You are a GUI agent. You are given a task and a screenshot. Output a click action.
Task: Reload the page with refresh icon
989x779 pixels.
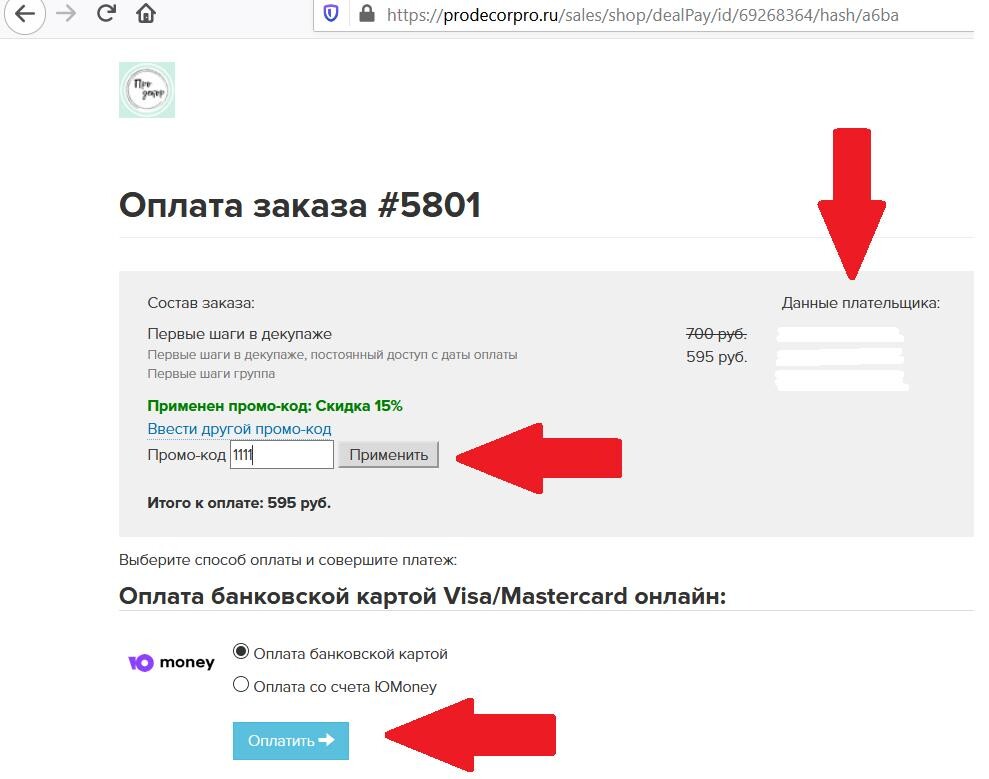pyautogui.click(x=106, y=13)
